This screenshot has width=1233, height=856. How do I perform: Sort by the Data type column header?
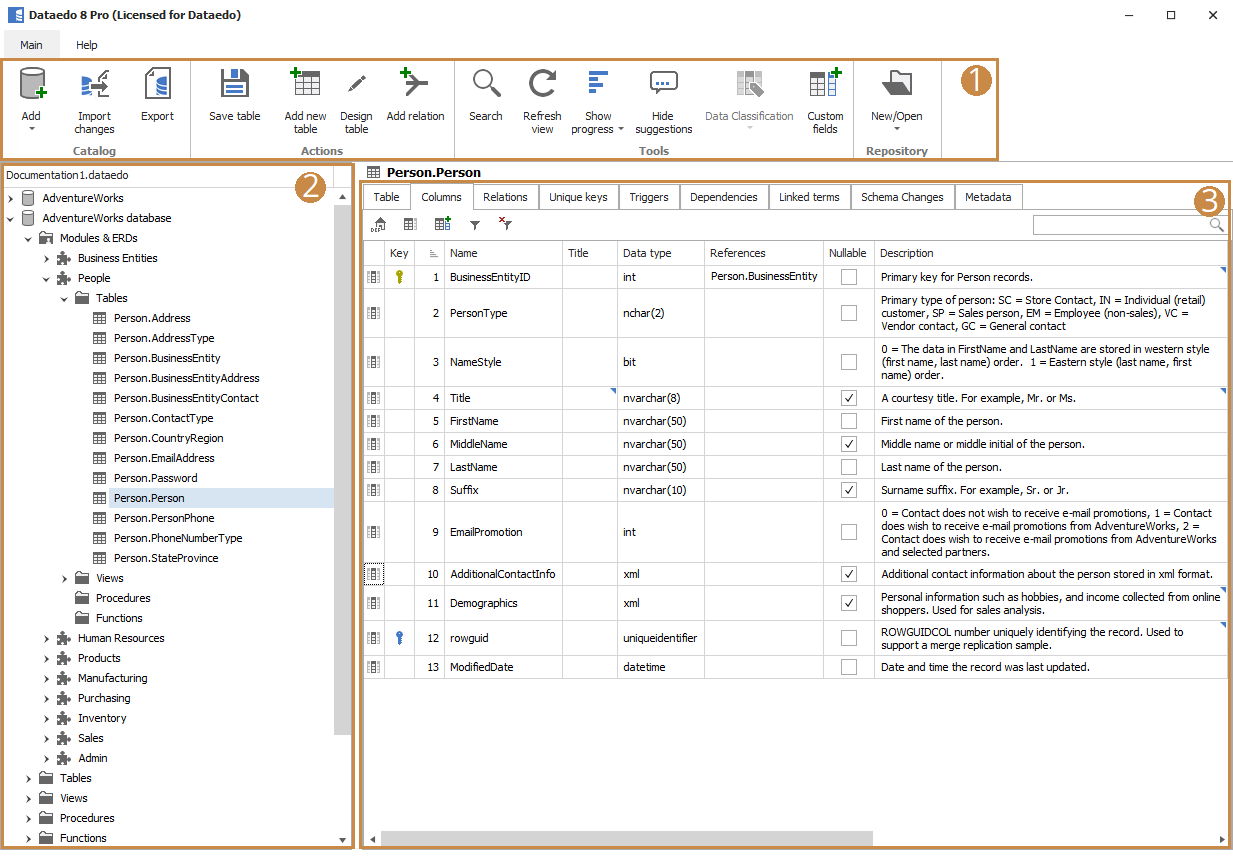[x=660, y=254]
